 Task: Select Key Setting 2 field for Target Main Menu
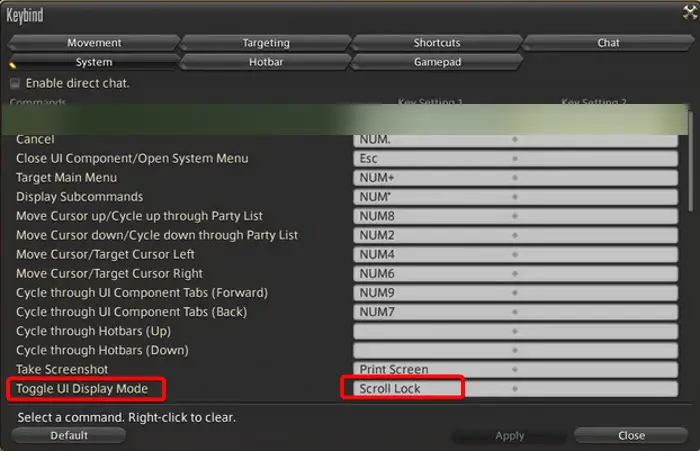597,178
